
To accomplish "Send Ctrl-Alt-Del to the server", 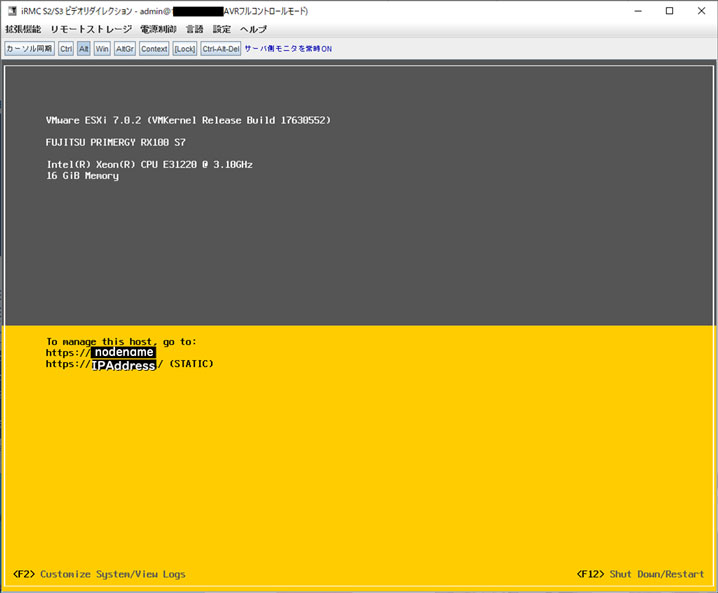I will click(x=221, y=49).
